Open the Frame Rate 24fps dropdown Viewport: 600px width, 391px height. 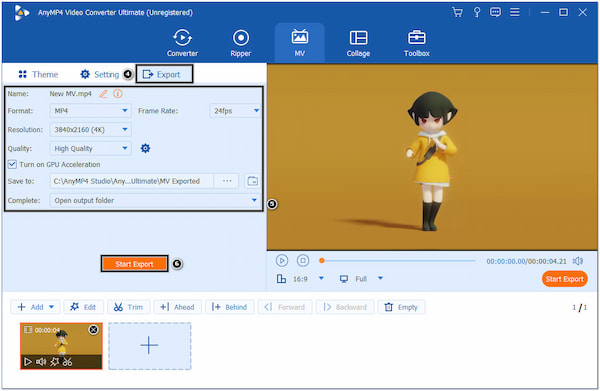[235, 111]
